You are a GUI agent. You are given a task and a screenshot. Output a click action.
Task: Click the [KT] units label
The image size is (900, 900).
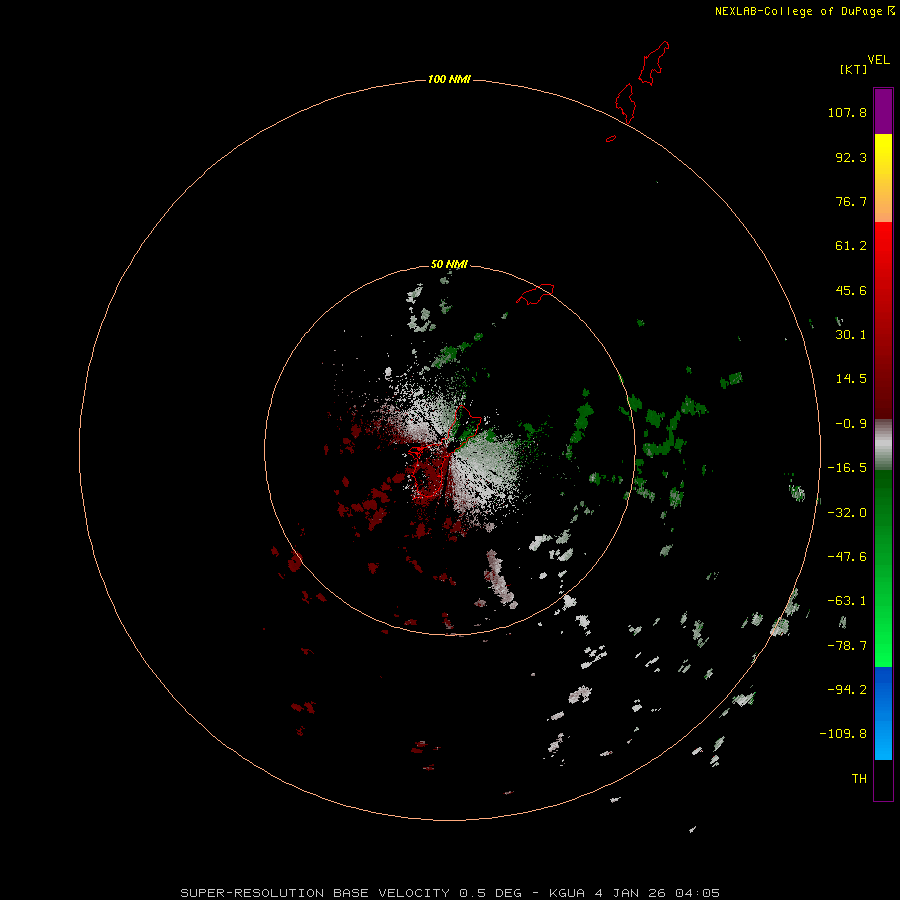854,69
